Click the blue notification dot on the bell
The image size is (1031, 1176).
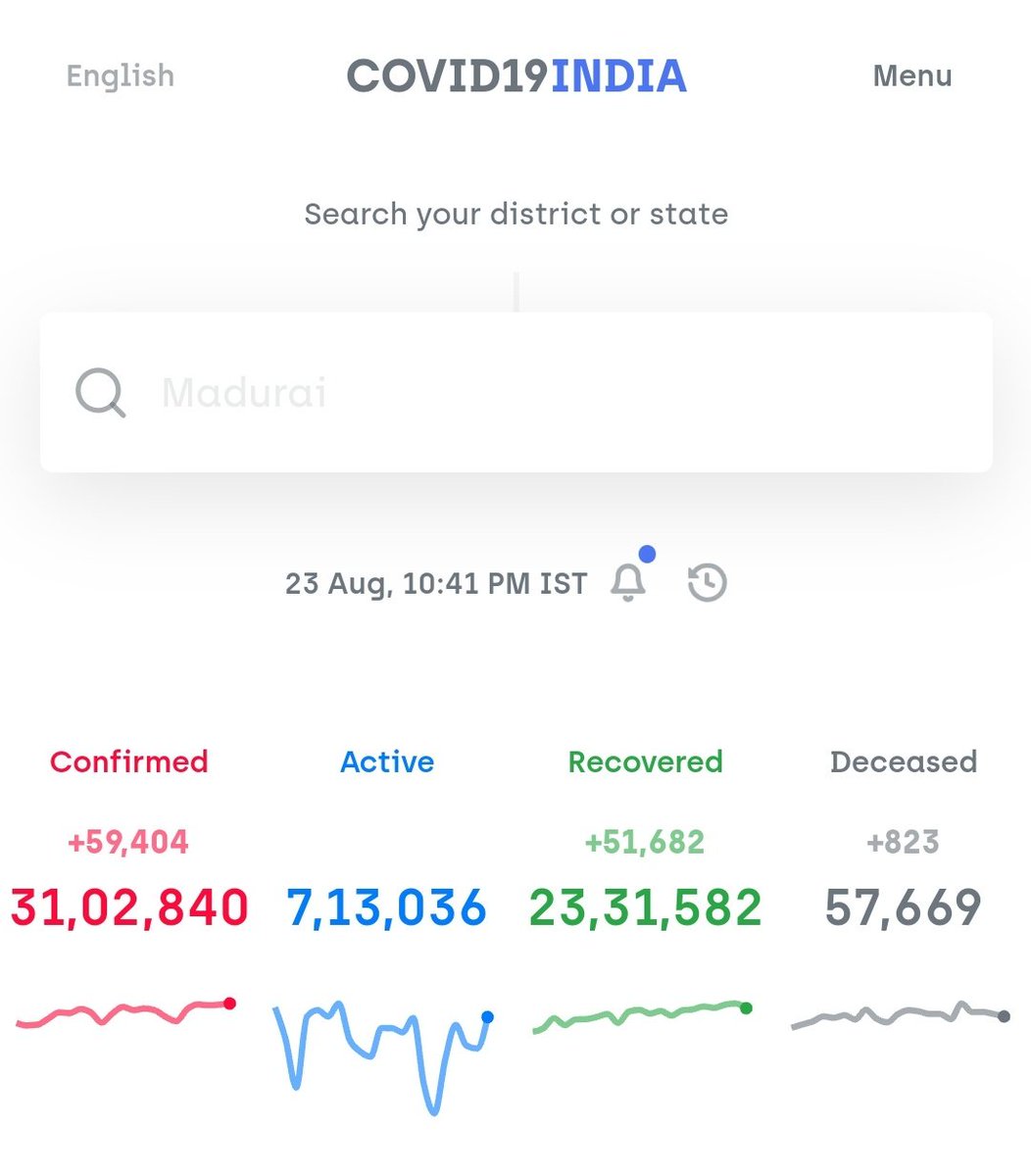point(649,553)
